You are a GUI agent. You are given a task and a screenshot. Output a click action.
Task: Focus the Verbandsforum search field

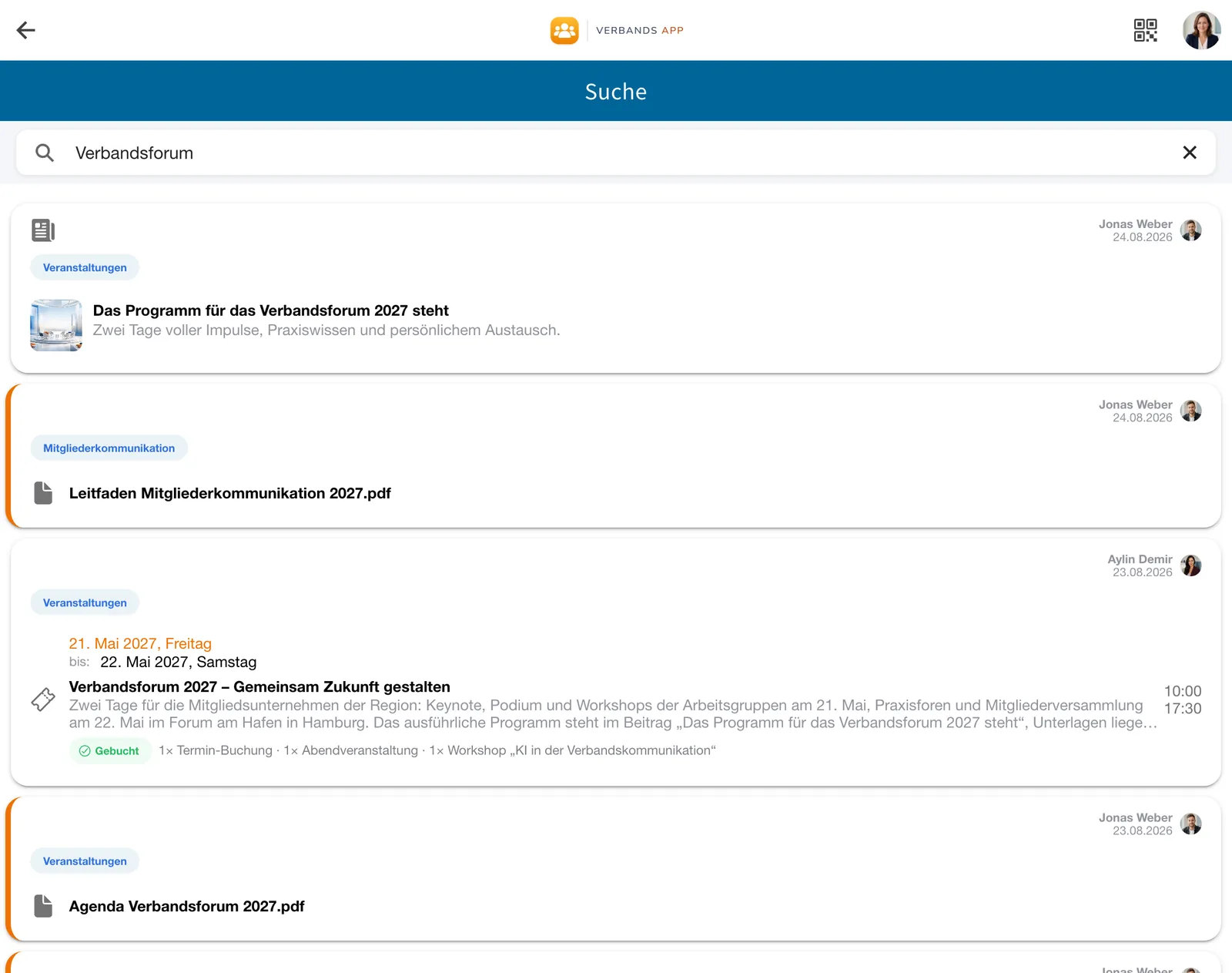click(x=616, y=153)
